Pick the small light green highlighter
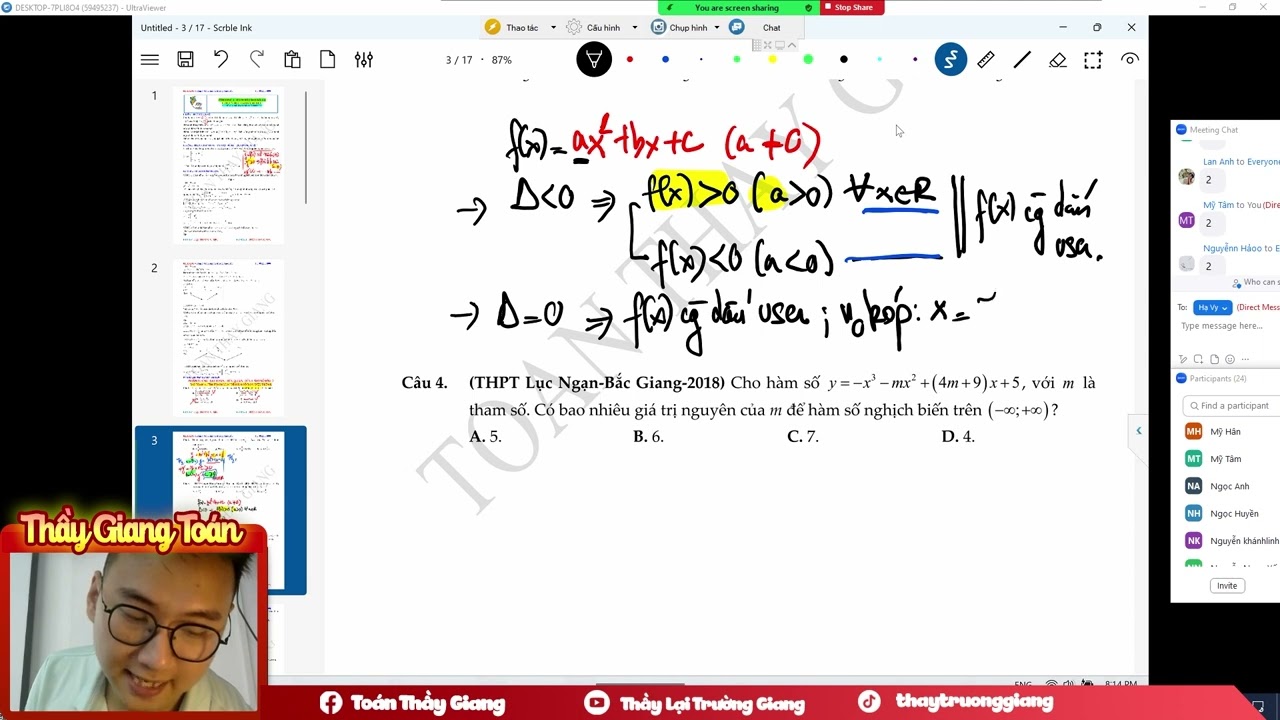The width and height of the screenshot is (1280, 720). click(737, 60)
